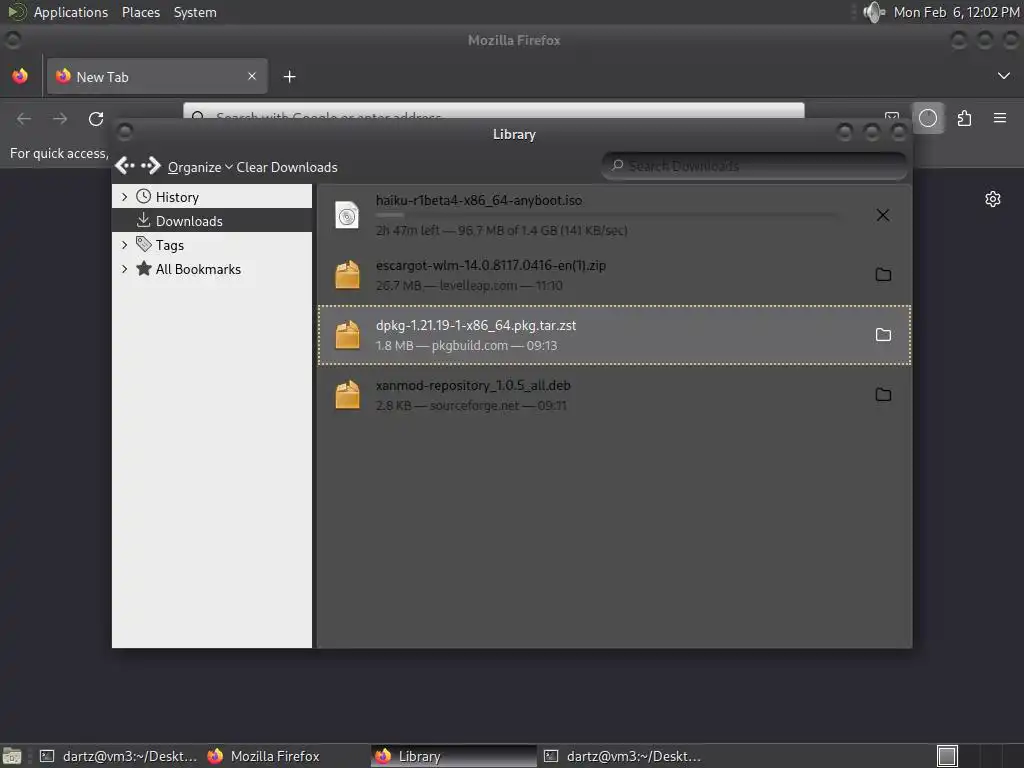Click the Firefox back arrow
Screen dimensions: 1024x768
point(24,118)
